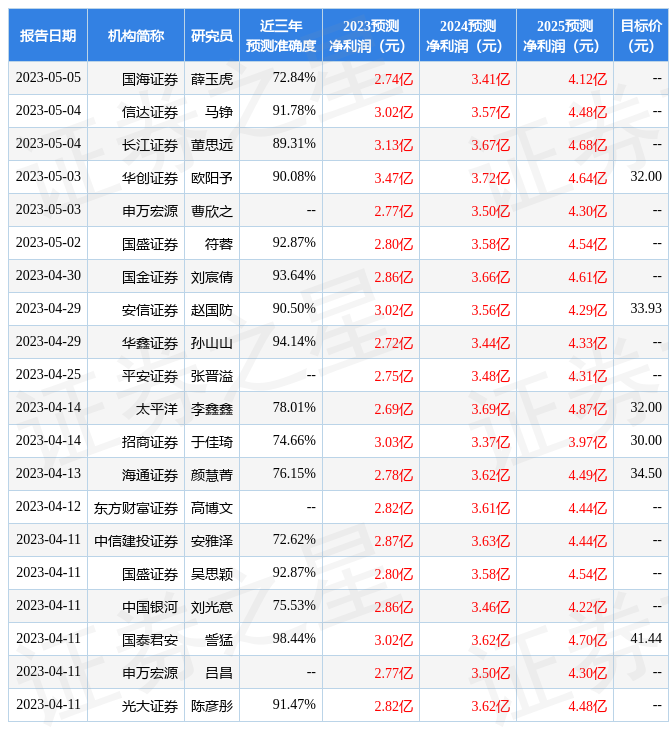The height and width of the screenshot is (730, 669).
Task: Click researcher name 于佳琦
Action: tap(212, 442)
